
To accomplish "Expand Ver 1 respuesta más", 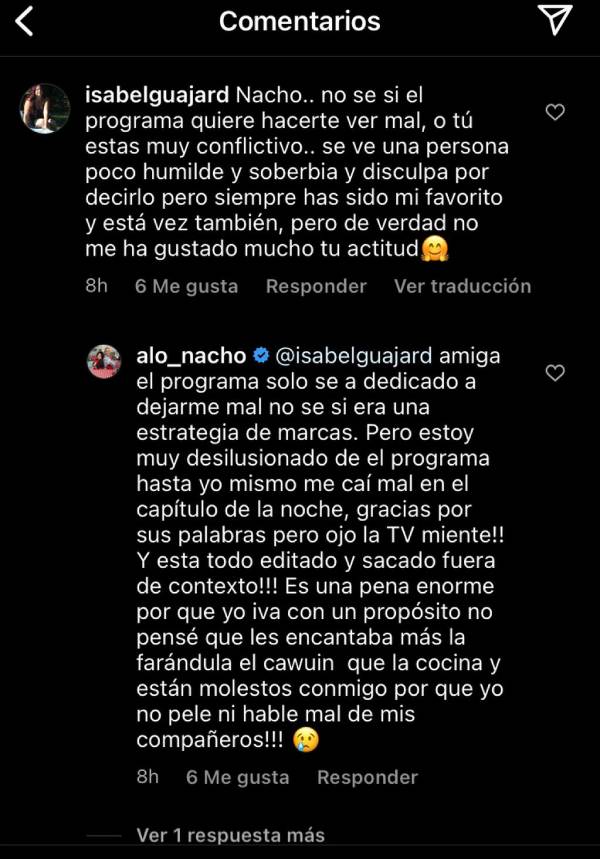I will click(x=230, y=835).
